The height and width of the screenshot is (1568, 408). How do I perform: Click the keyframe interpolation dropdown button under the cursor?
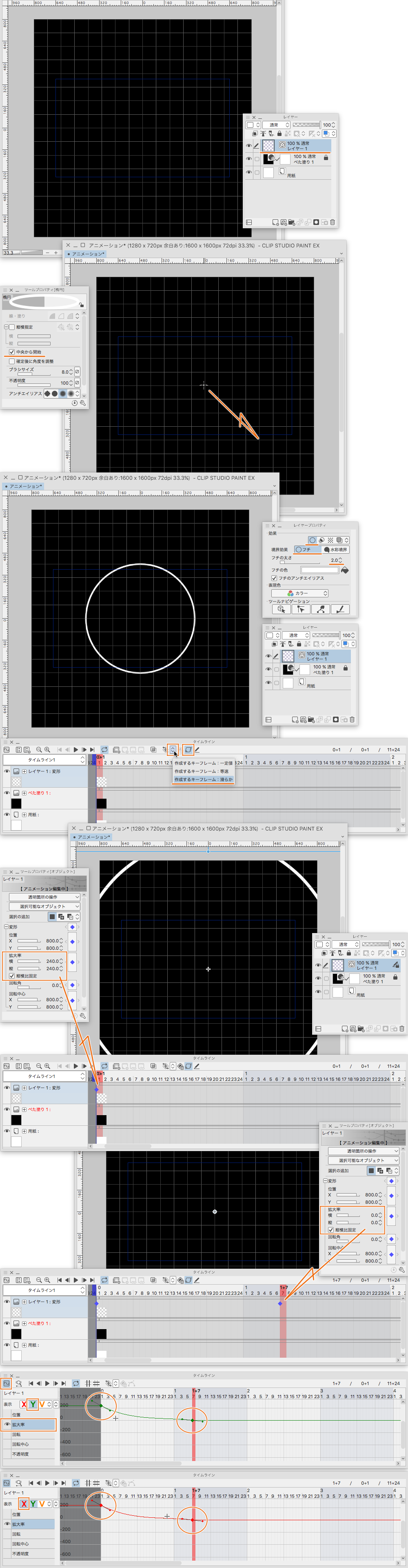173,750
